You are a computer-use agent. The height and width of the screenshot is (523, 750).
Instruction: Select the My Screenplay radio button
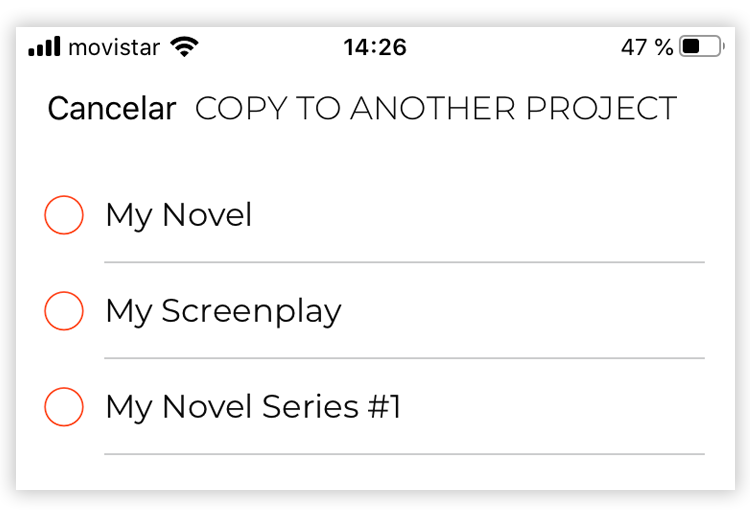tap(64, 311)
